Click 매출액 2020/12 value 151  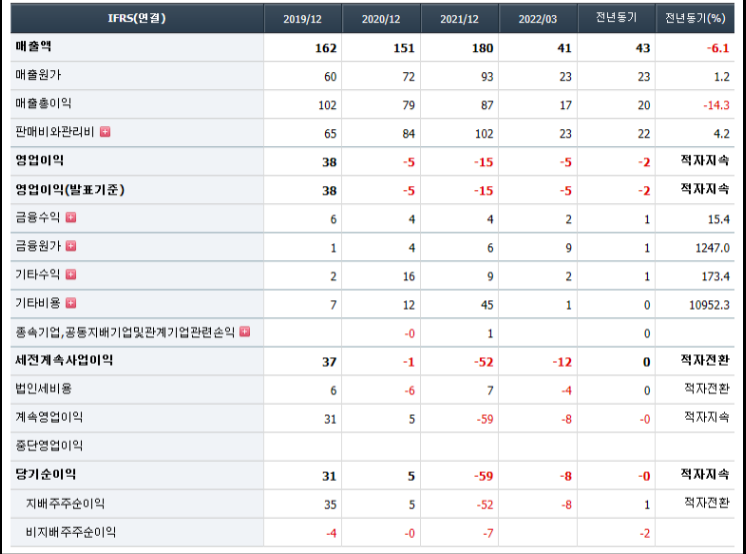(404, 48)
